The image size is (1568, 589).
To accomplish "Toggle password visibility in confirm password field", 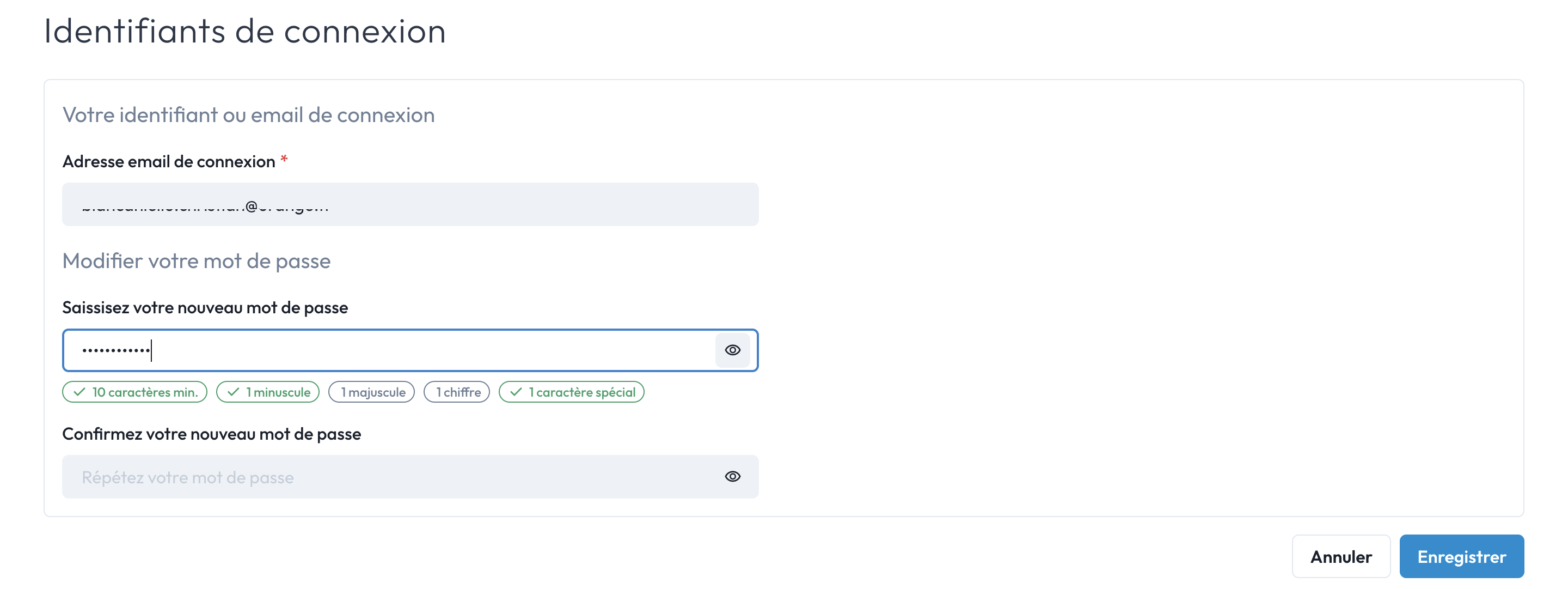I will pyautogui.click(x=733, y=476).
